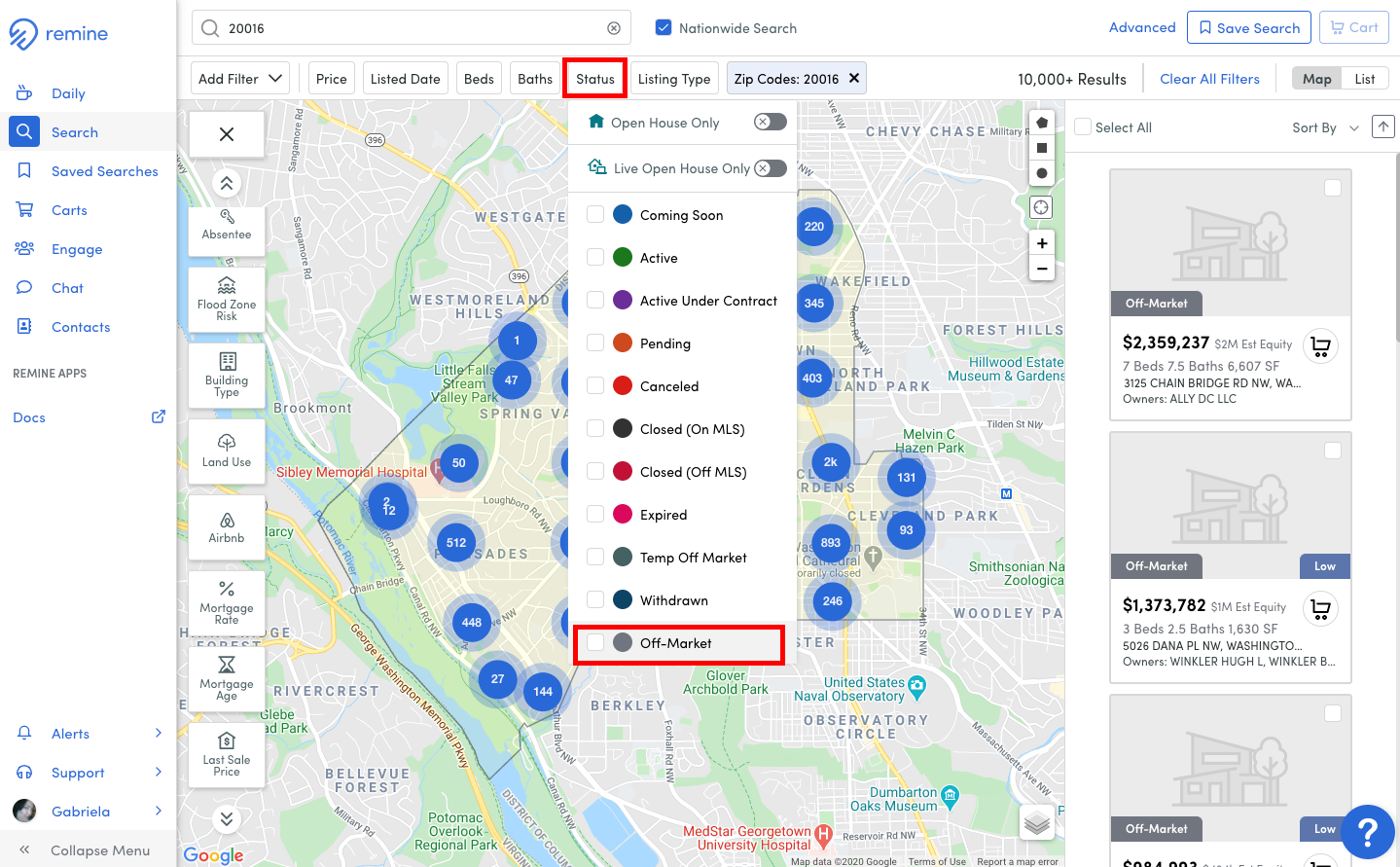The height and width of the screenshot is (867, 1400).
Task: Zoom out on the map
Action: point(1042,269)
